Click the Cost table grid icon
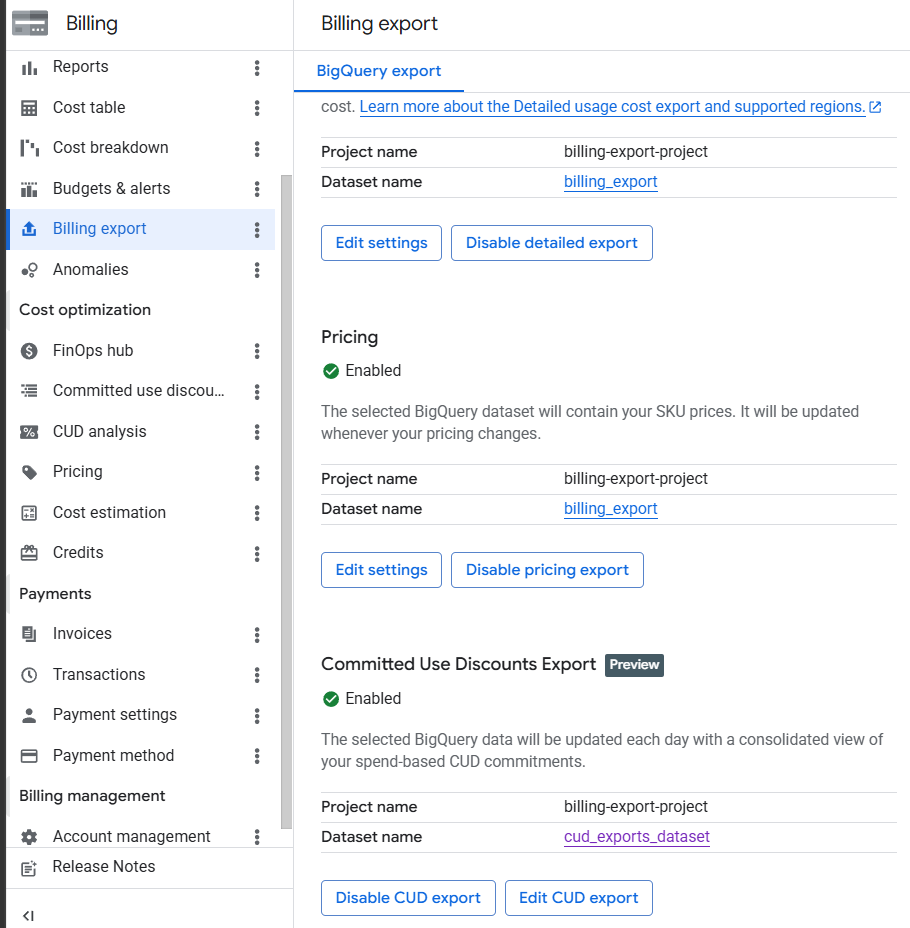This screenshot has width=910, height=928. pos(29,108)
